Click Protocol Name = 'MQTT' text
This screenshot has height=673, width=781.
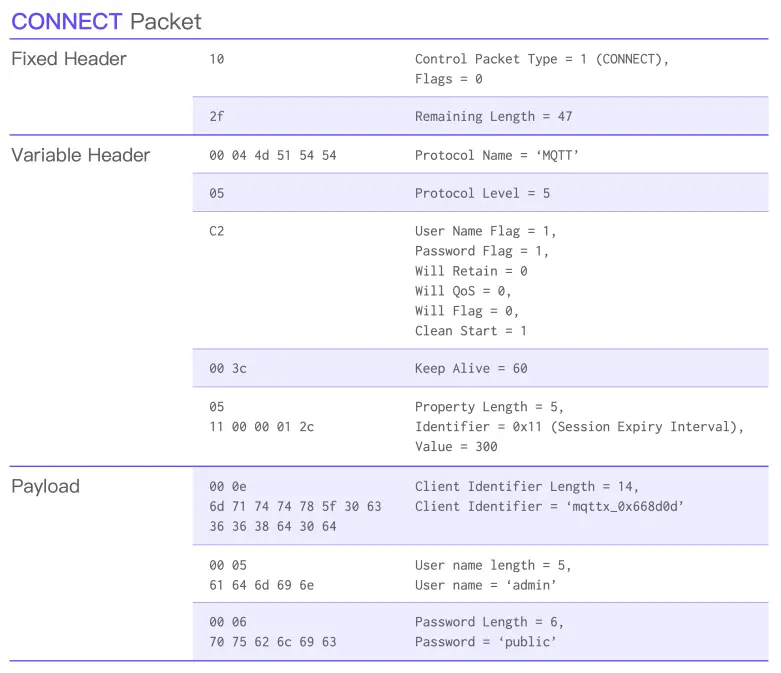coord(497,155)
